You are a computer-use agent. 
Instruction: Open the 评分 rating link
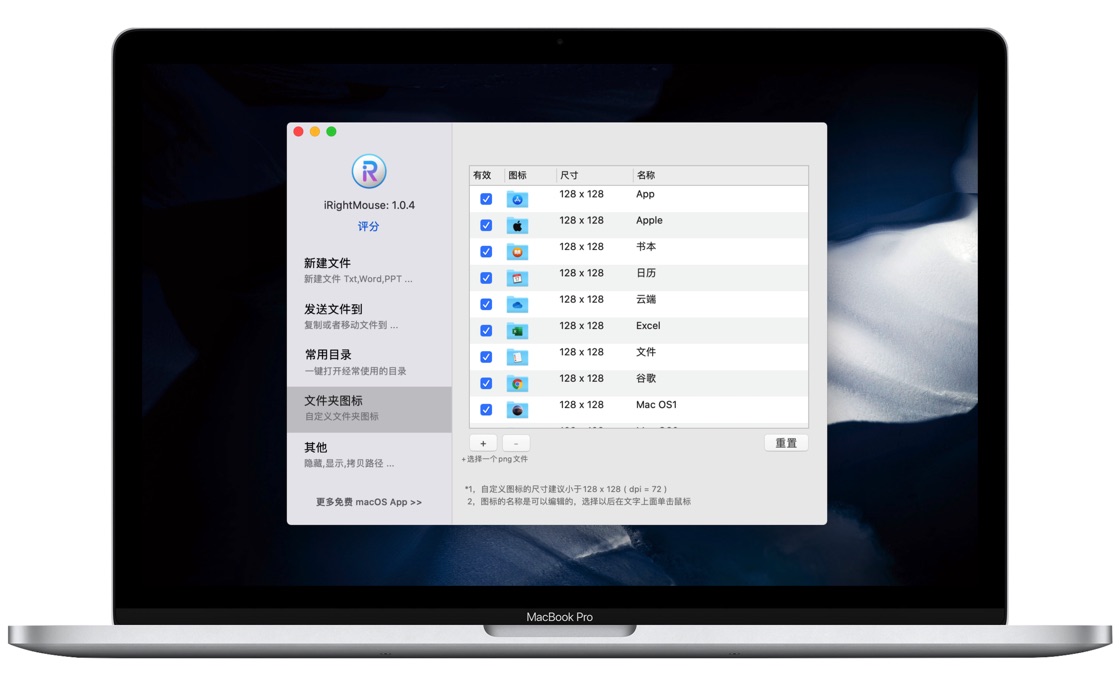[369, 226]
